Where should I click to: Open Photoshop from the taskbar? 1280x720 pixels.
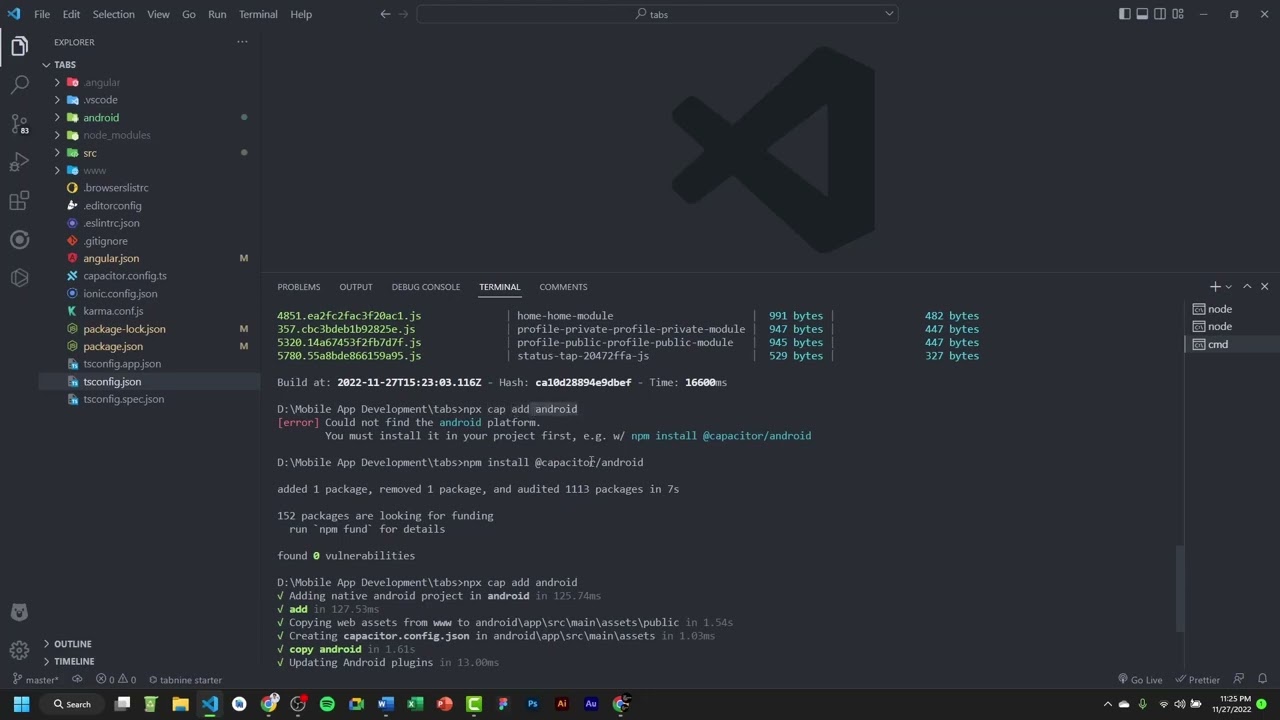[532, 704]
